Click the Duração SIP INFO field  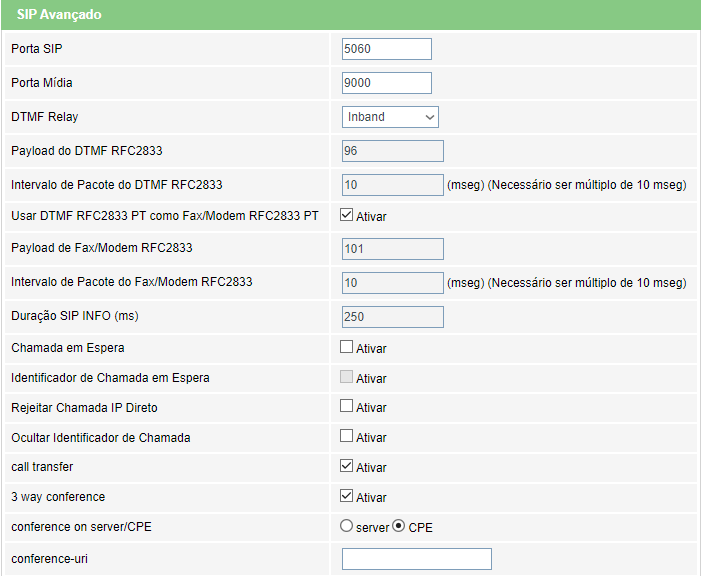pos(393,317)
